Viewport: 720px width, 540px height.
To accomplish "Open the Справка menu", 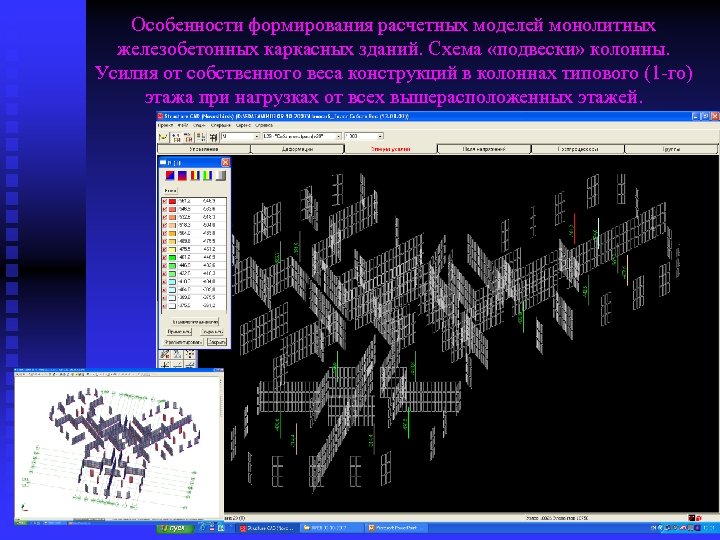I will tap(264, 125).
